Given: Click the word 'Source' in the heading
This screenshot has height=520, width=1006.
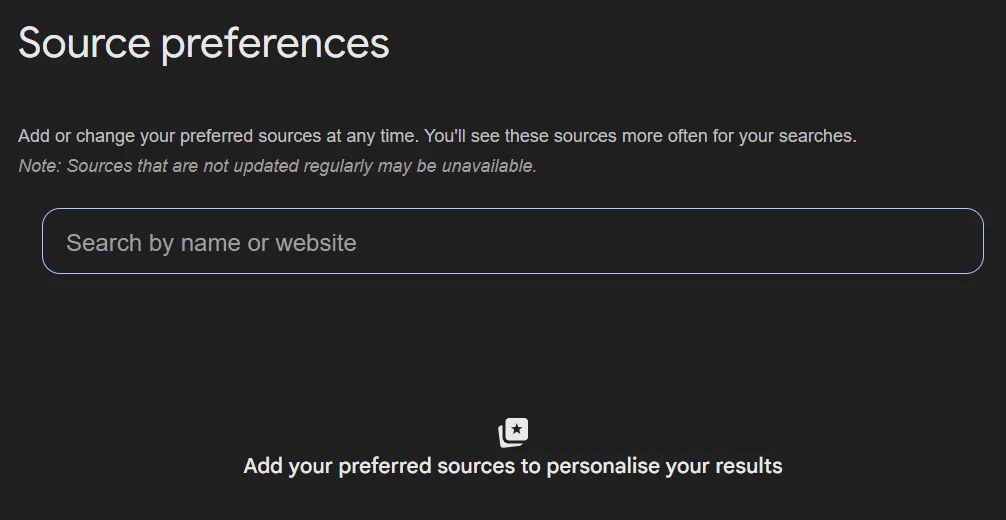Looking at the screenshot, I should (x=84, y=43).
